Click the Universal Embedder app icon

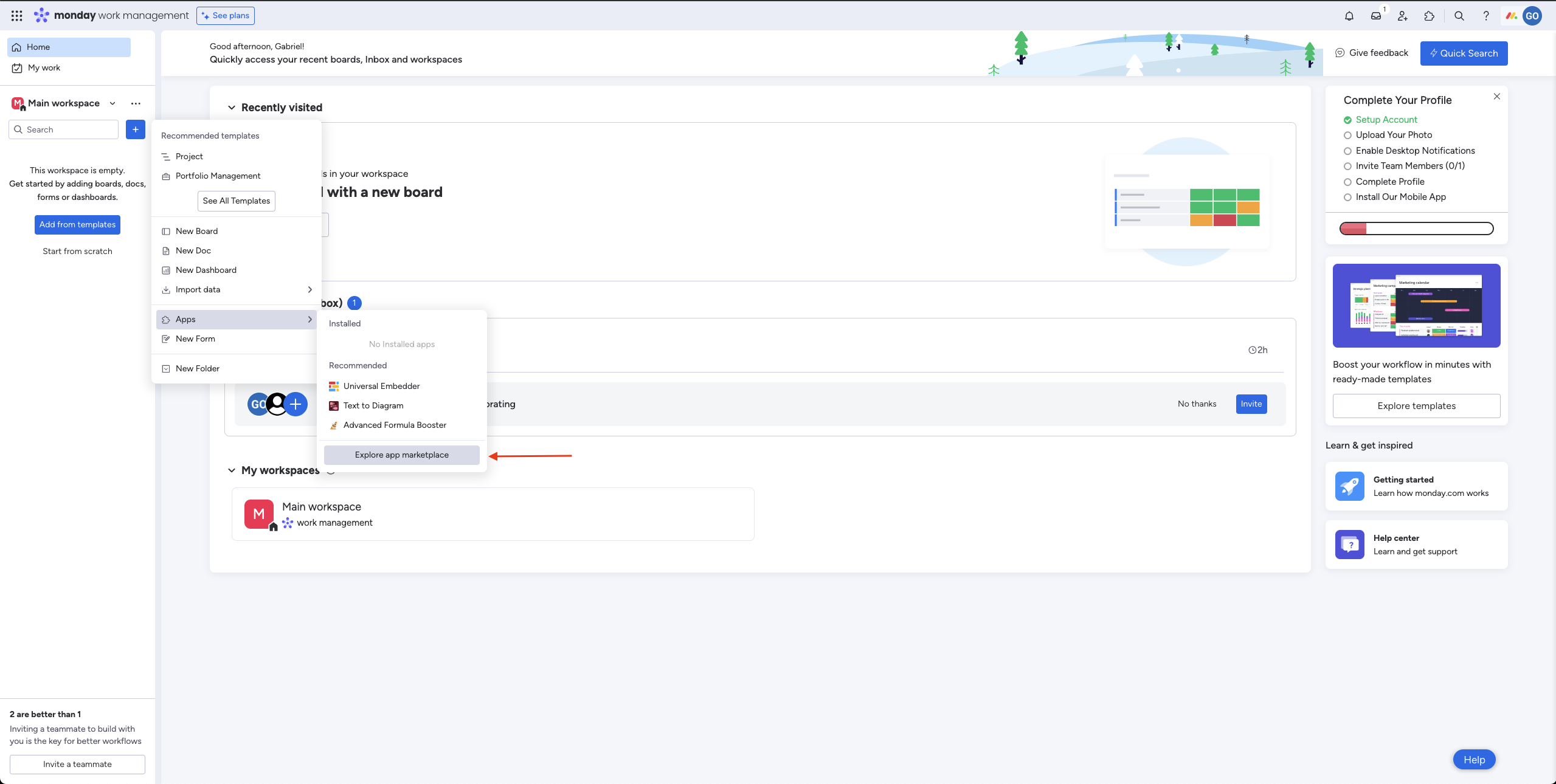tap(334, 387)
